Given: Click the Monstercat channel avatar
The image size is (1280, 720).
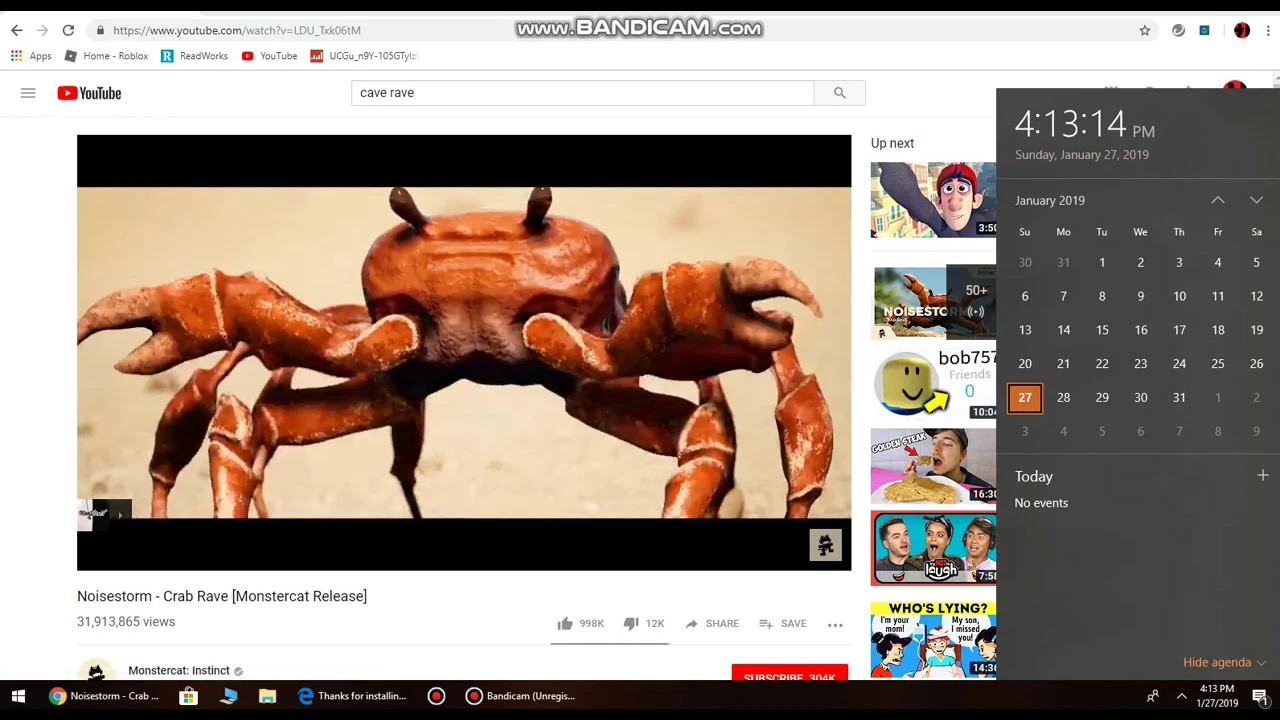Looking at the screenshot, I should (x=96, y=672).
